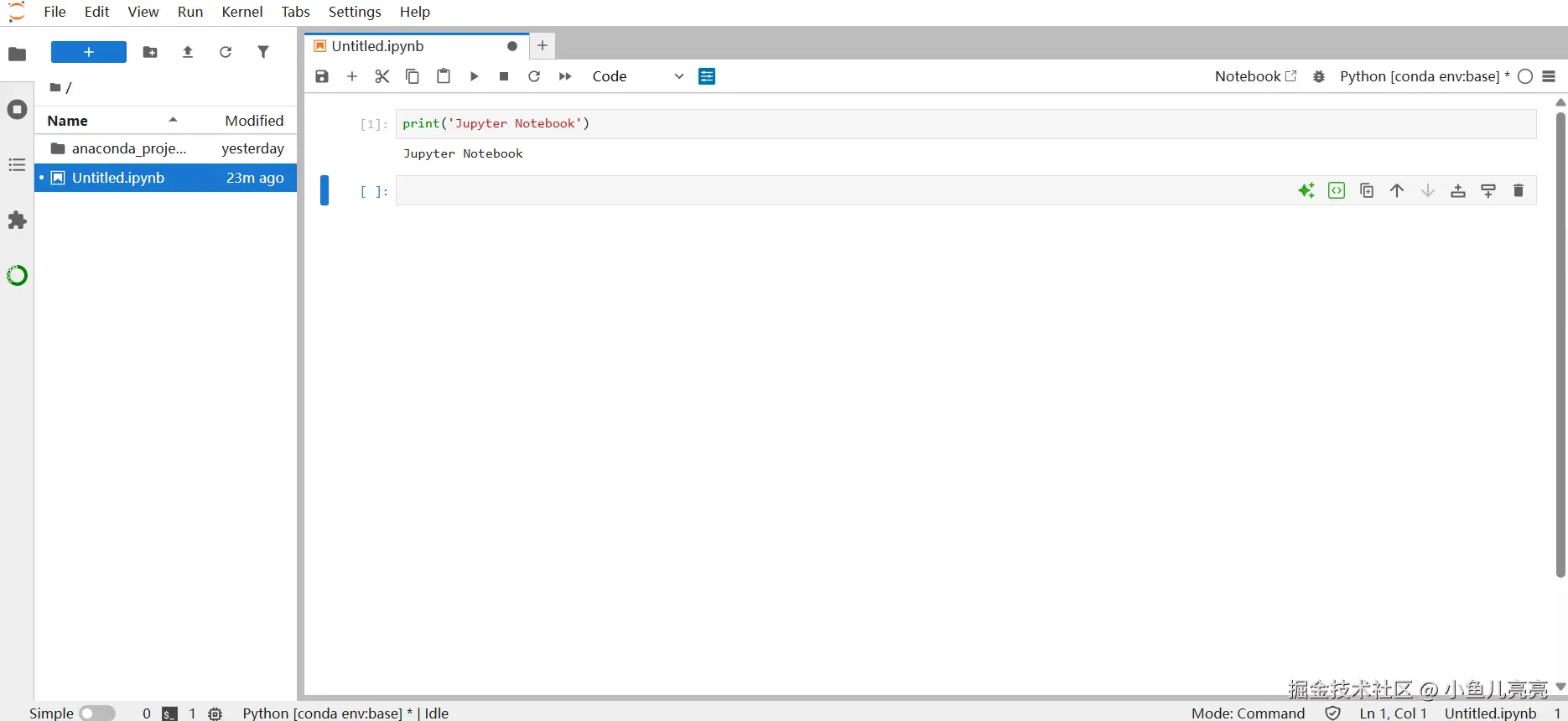Copy the selected cell from notebook toolbar
1568x721 pixels.
tap(413, 76)
